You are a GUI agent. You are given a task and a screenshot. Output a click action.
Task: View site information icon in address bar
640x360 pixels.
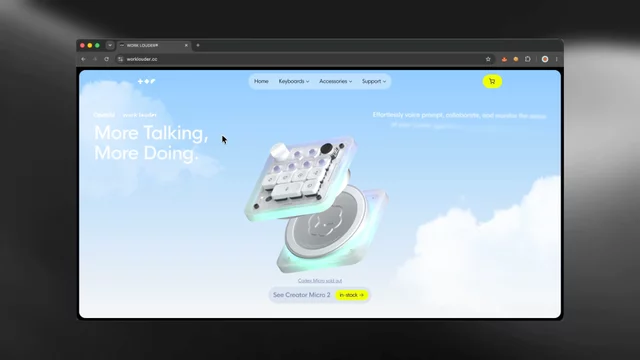120,59
